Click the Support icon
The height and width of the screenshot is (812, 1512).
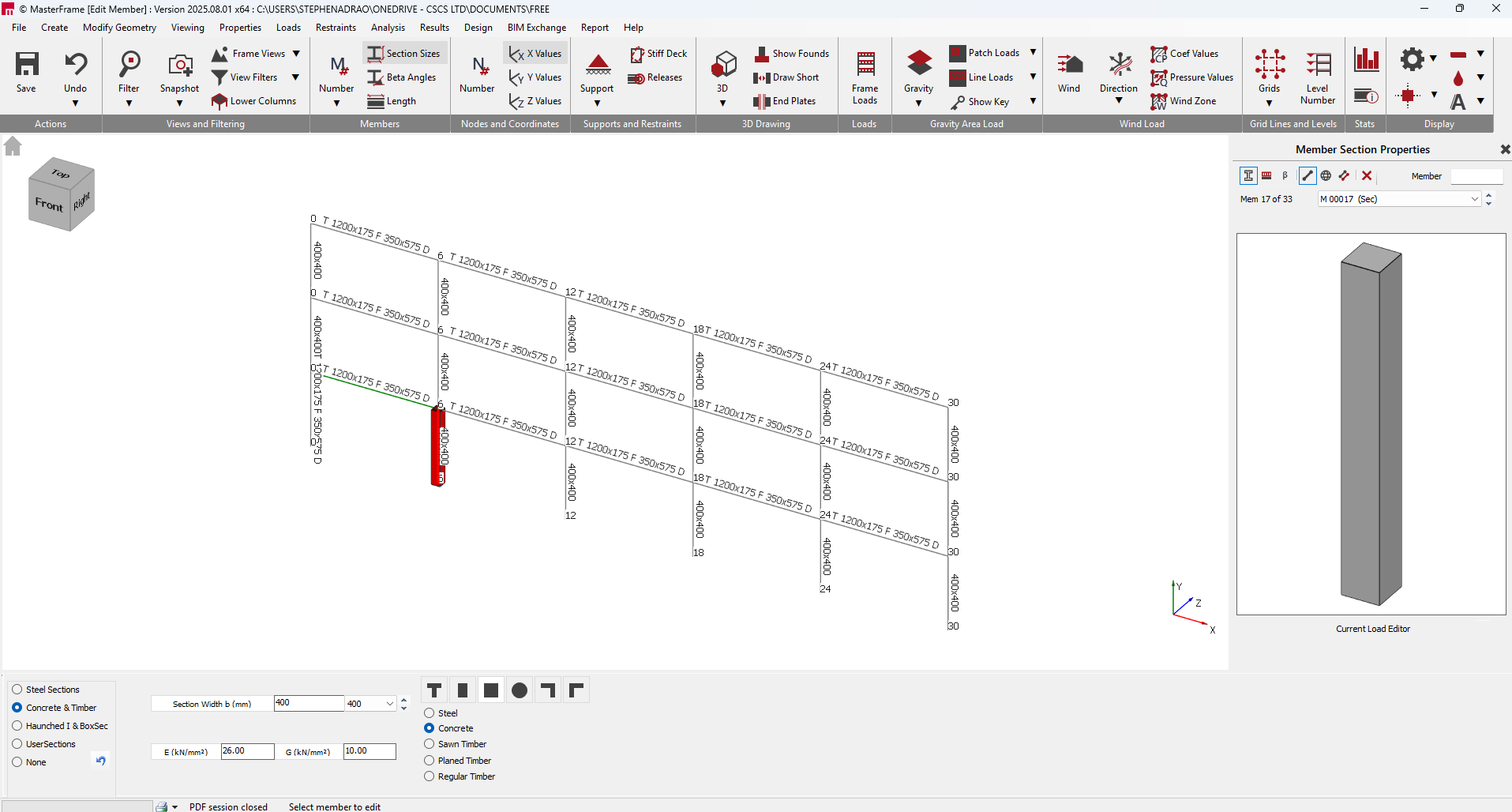(597, 65)
